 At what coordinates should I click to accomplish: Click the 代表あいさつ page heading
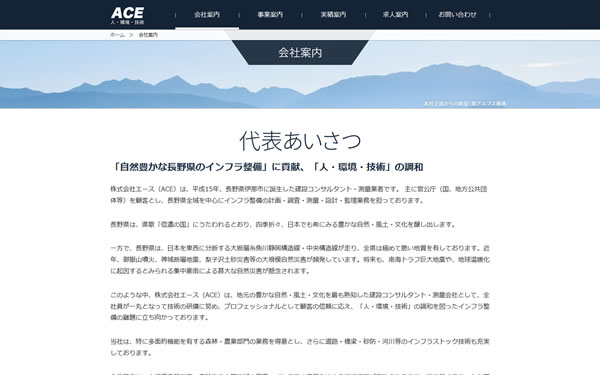pos(300,141)
